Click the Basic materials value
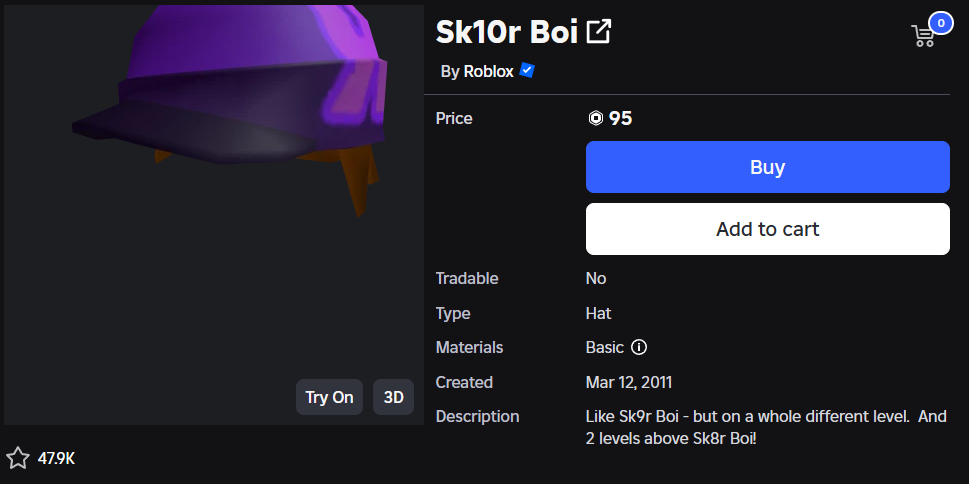 click(604, 348)
